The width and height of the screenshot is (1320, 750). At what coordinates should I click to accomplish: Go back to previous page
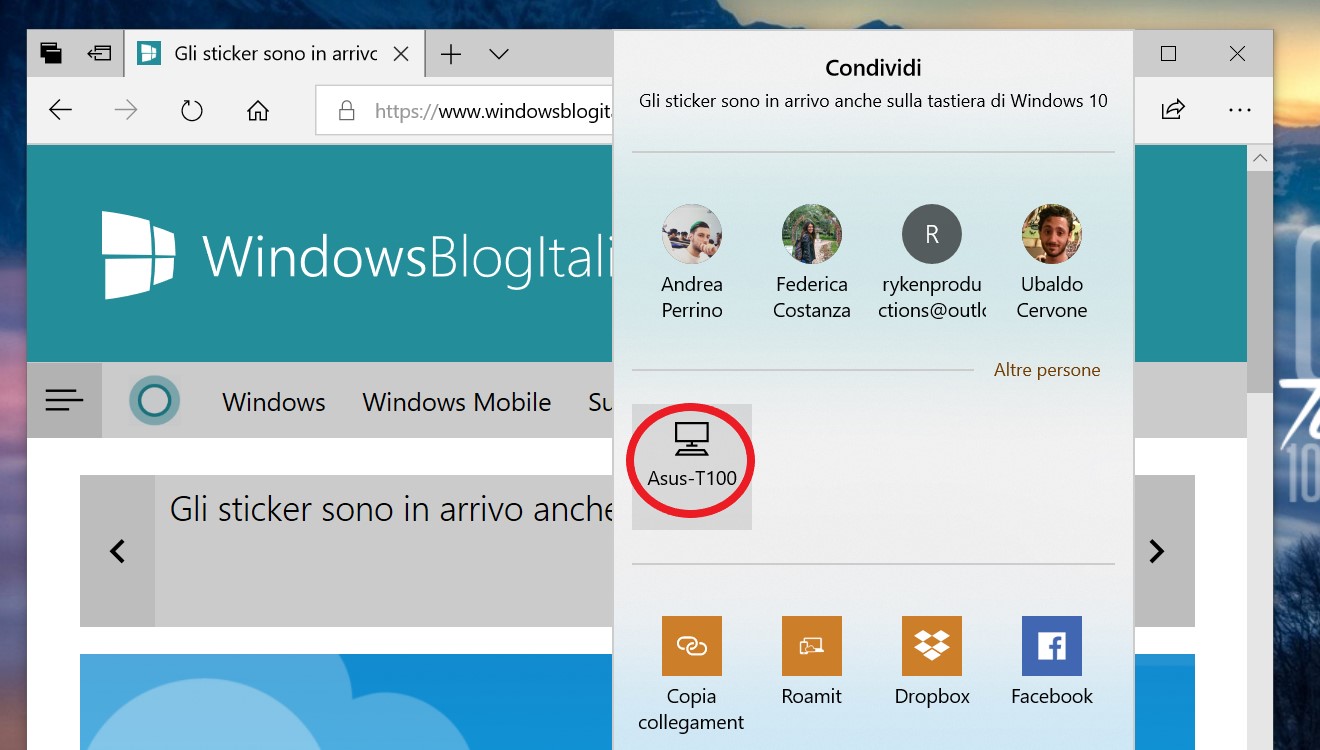(x=61, y=110)
